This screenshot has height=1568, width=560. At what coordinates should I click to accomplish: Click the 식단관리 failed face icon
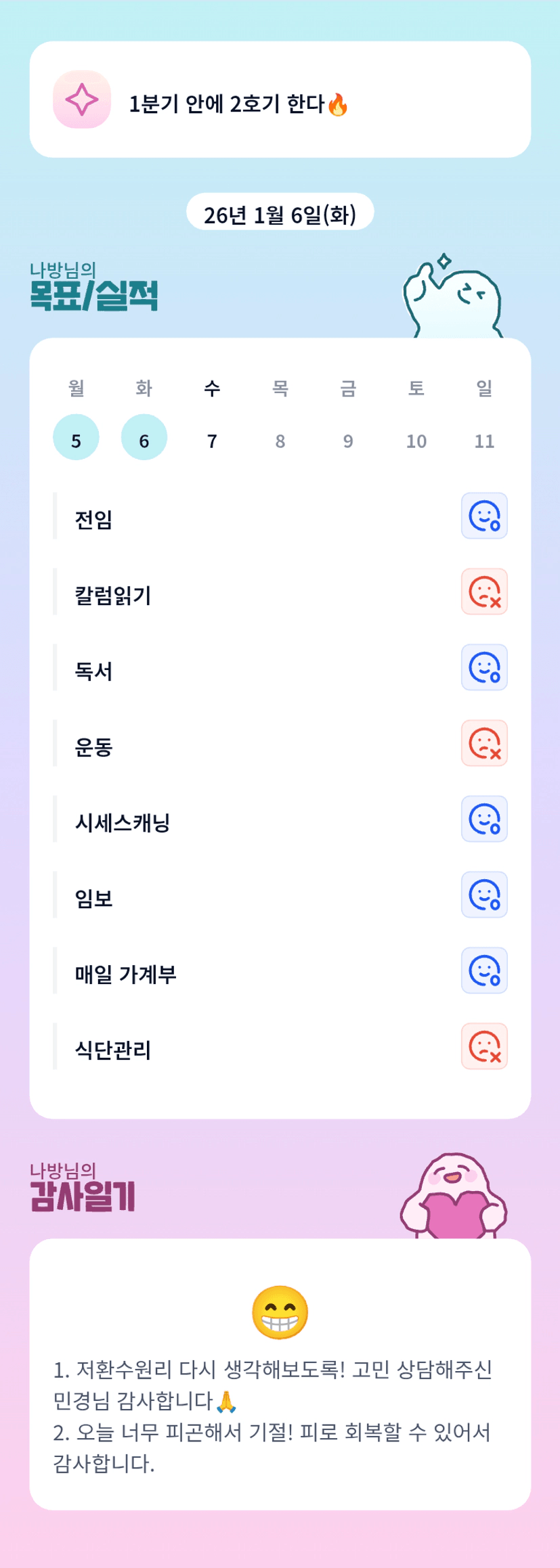tap(484, 1047)
